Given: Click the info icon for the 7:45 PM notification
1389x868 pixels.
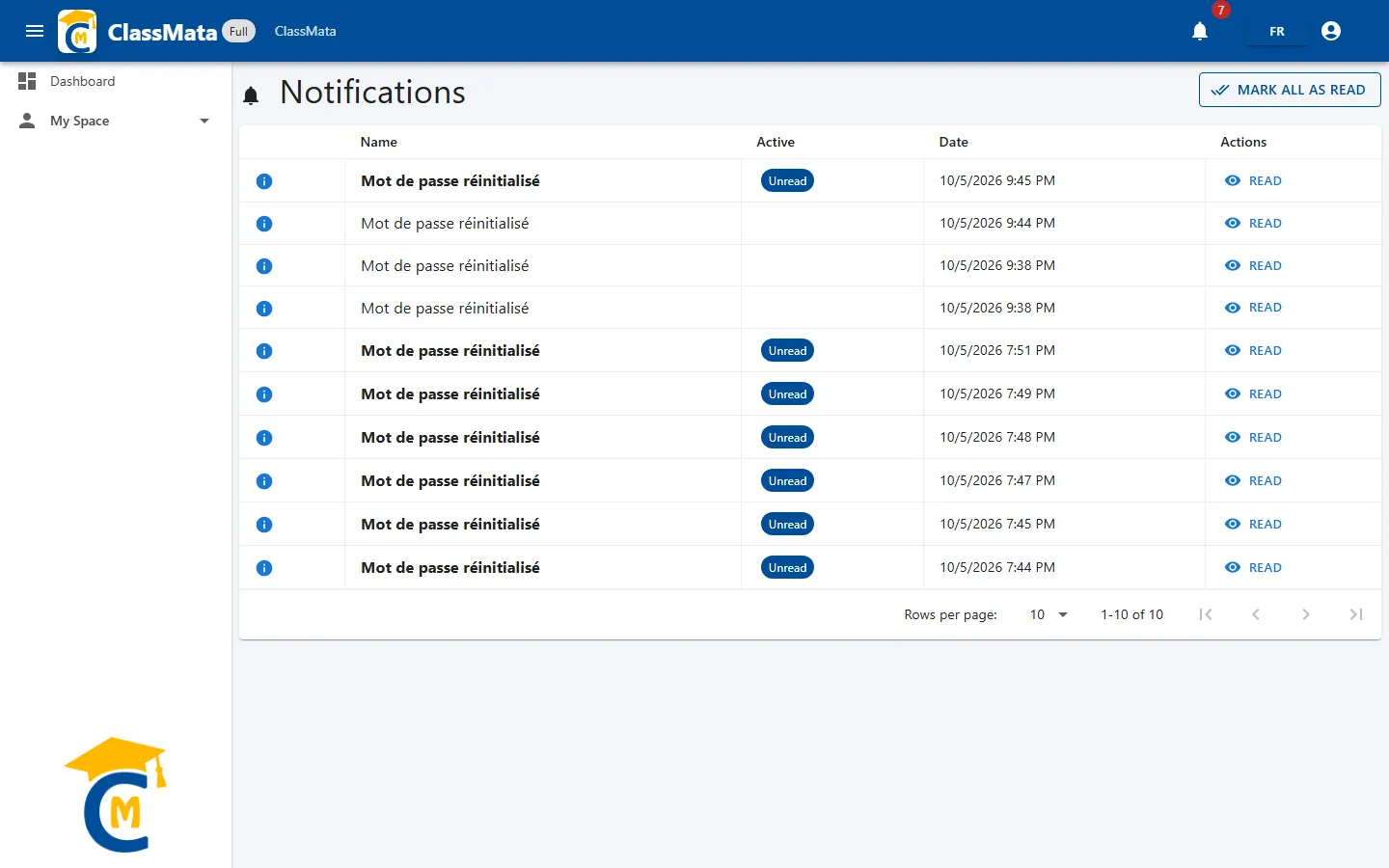Looking at the screenshot, I should [264, 525].
